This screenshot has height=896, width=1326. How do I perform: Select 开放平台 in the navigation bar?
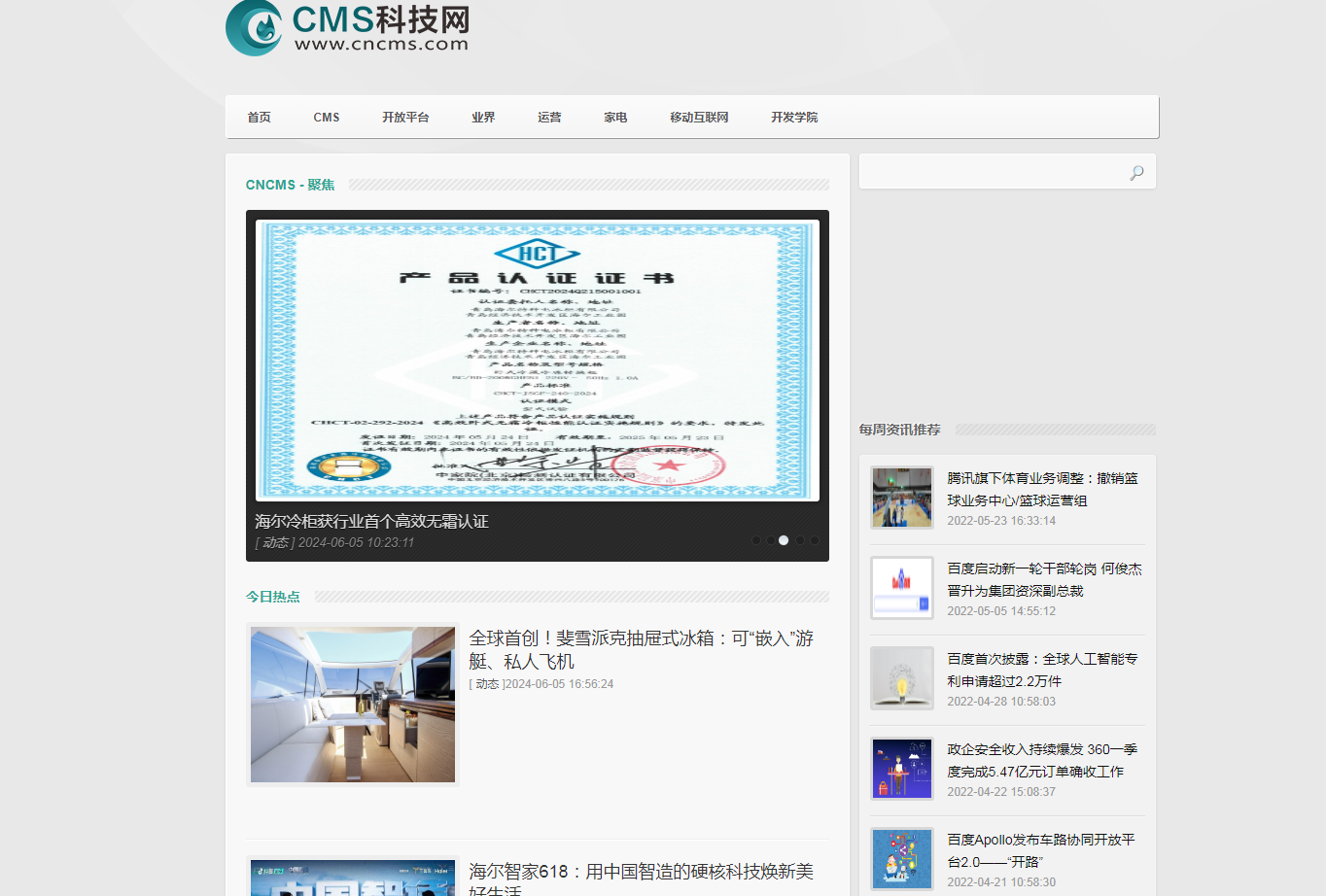(x=405, y=117)
